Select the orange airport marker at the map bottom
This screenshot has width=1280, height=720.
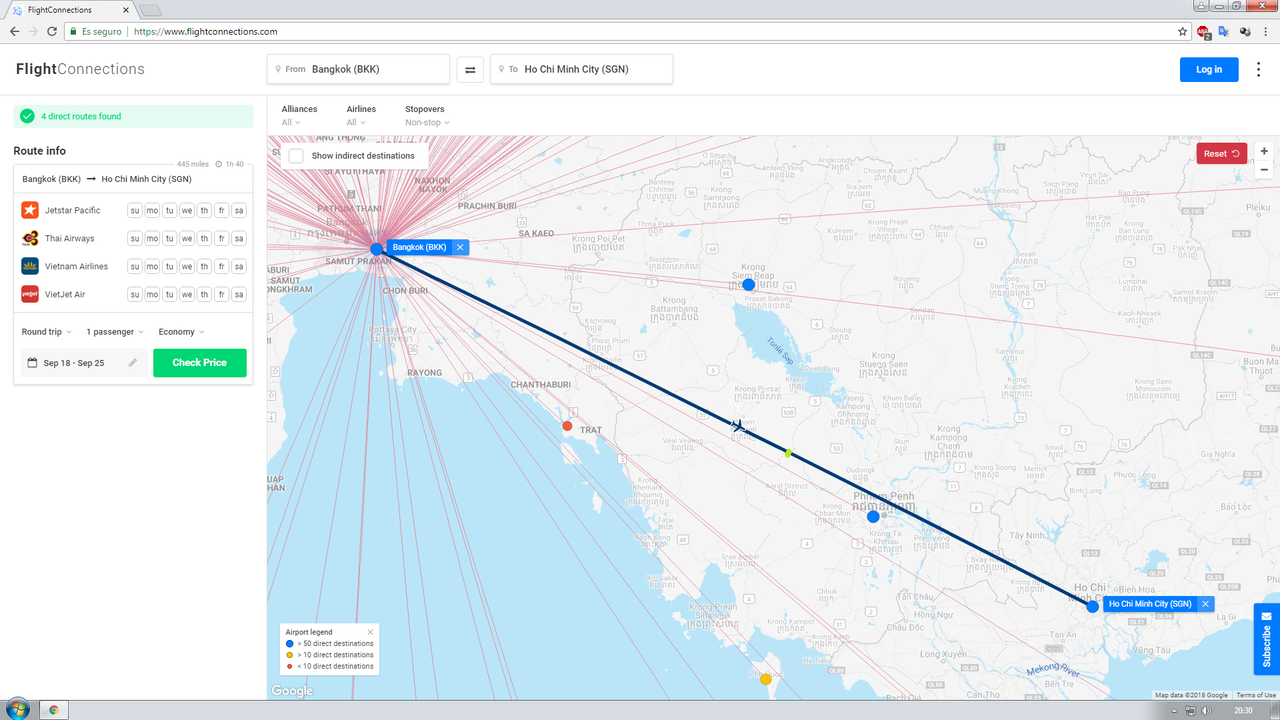(x=766, y=679)
